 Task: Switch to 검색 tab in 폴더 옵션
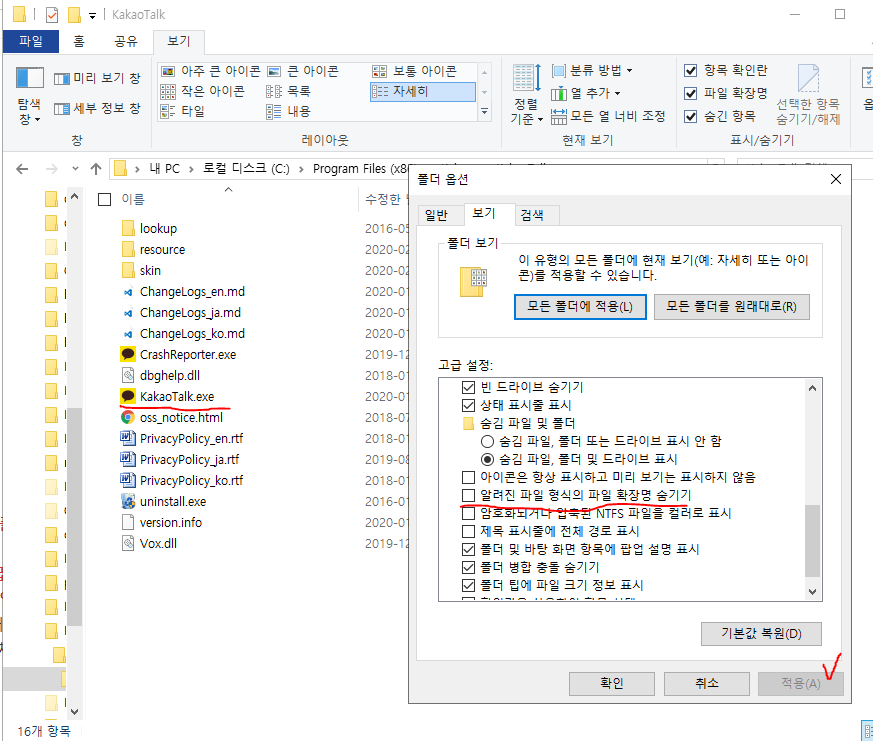[x=532, y=215]
